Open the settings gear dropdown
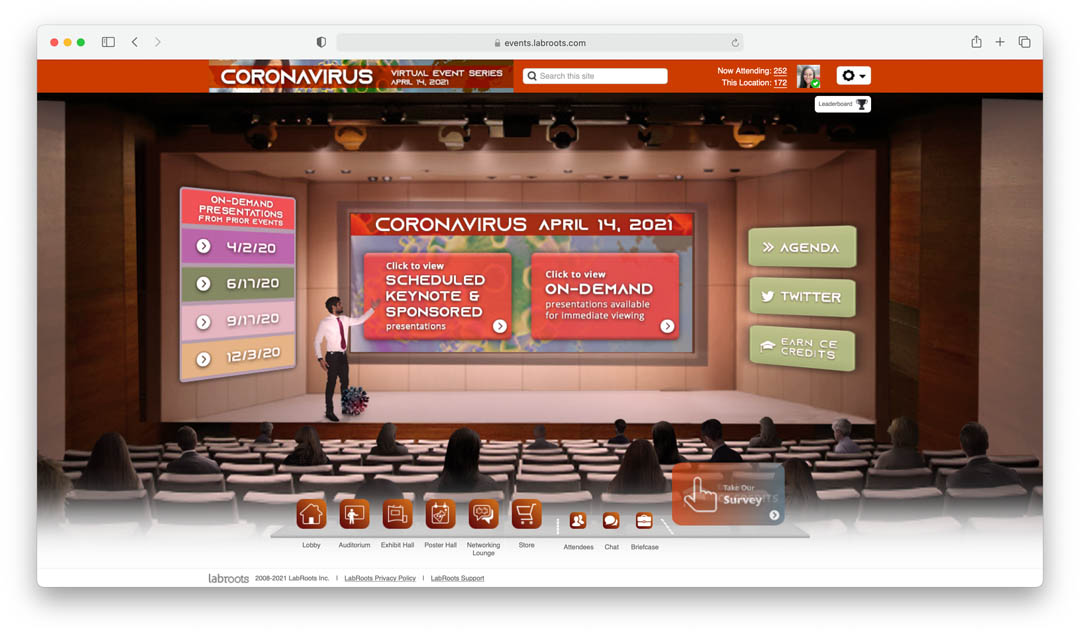The image size is (1080, 636). click(x=853, y=76)
